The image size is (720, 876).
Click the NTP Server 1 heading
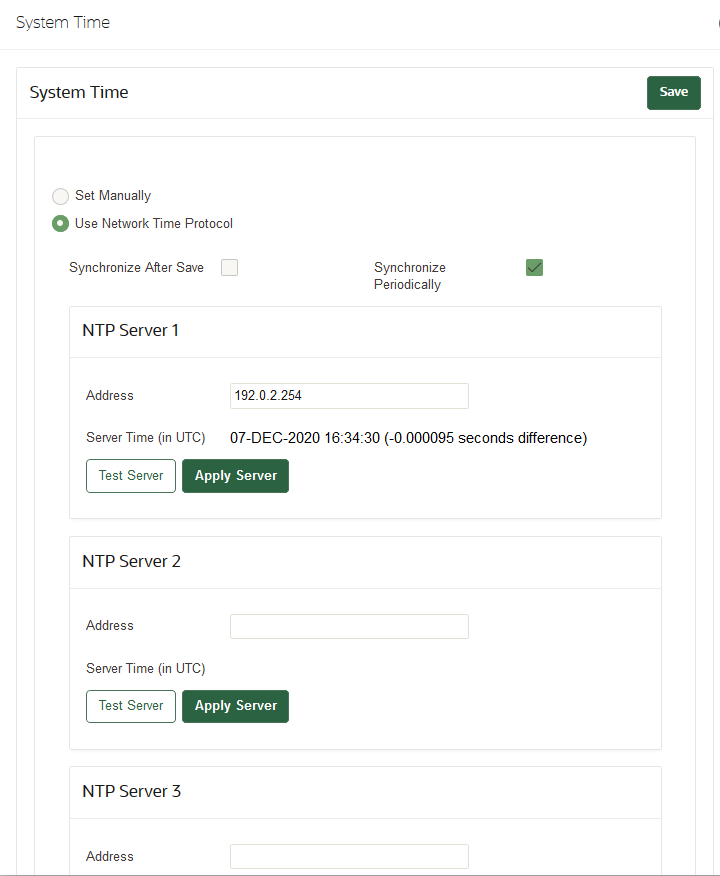coord(130,331)
